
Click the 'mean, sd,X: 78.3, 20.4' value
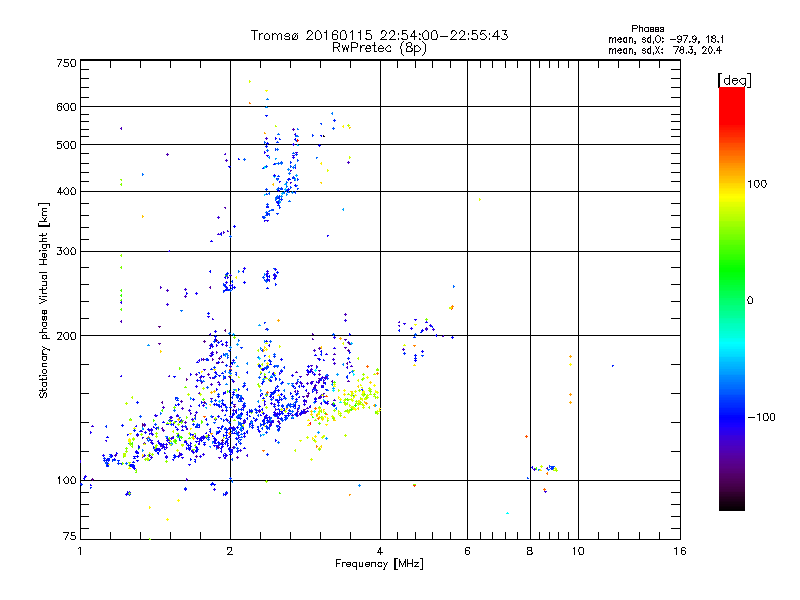point(665,50)
